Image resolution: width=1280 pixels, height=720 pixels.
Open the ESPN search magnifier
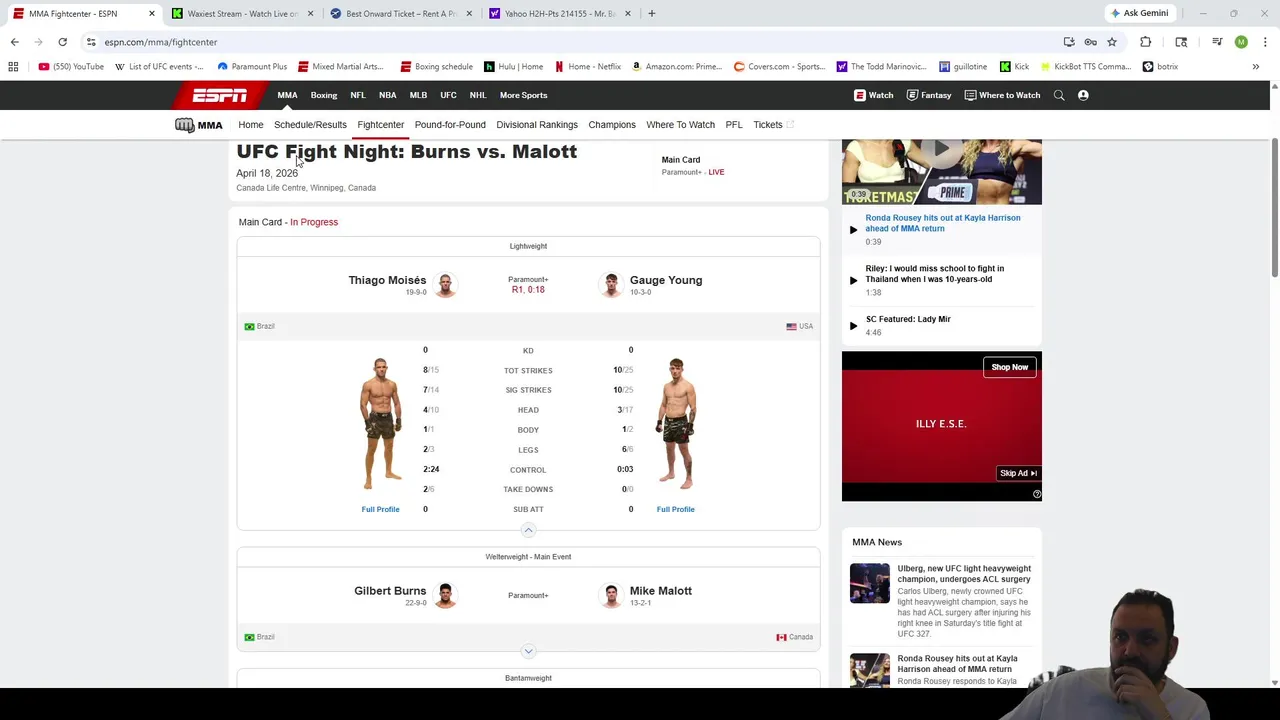coord(1059,95)
